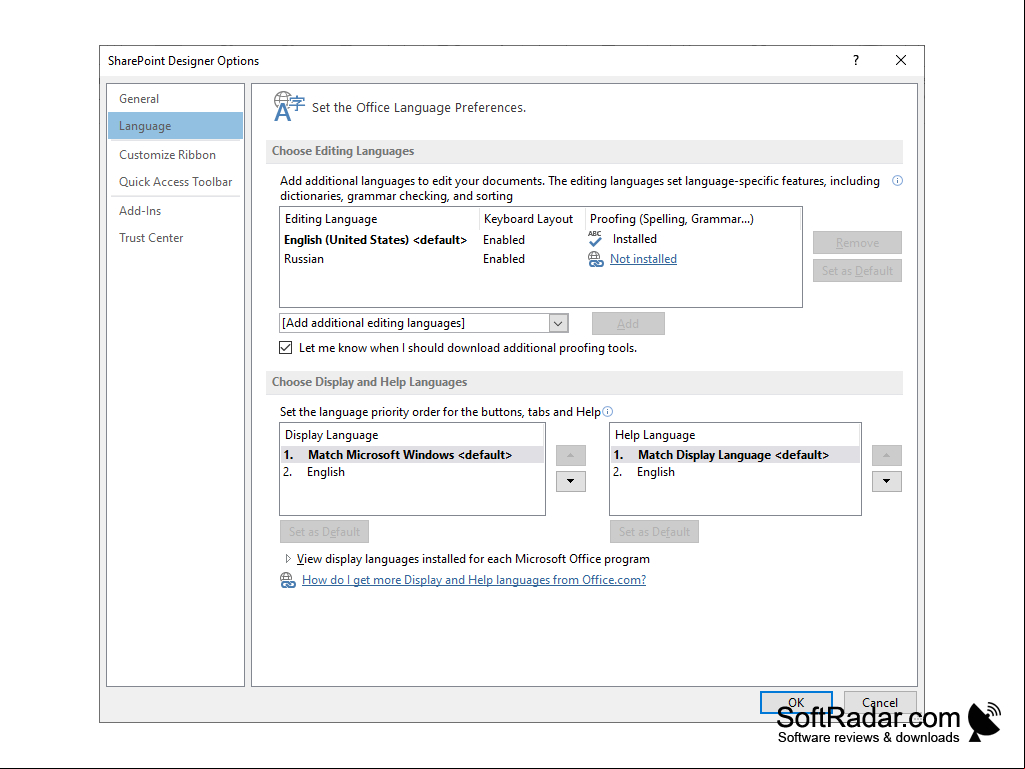
Task: Click the globe icon beside Office.com help link
Action: [288, 580]
